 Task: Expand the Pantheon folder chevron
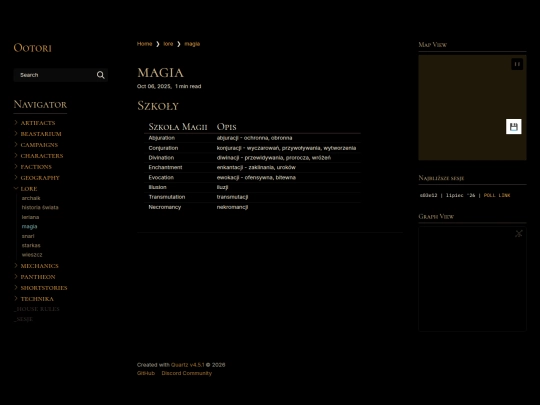[x=16, y=277]
